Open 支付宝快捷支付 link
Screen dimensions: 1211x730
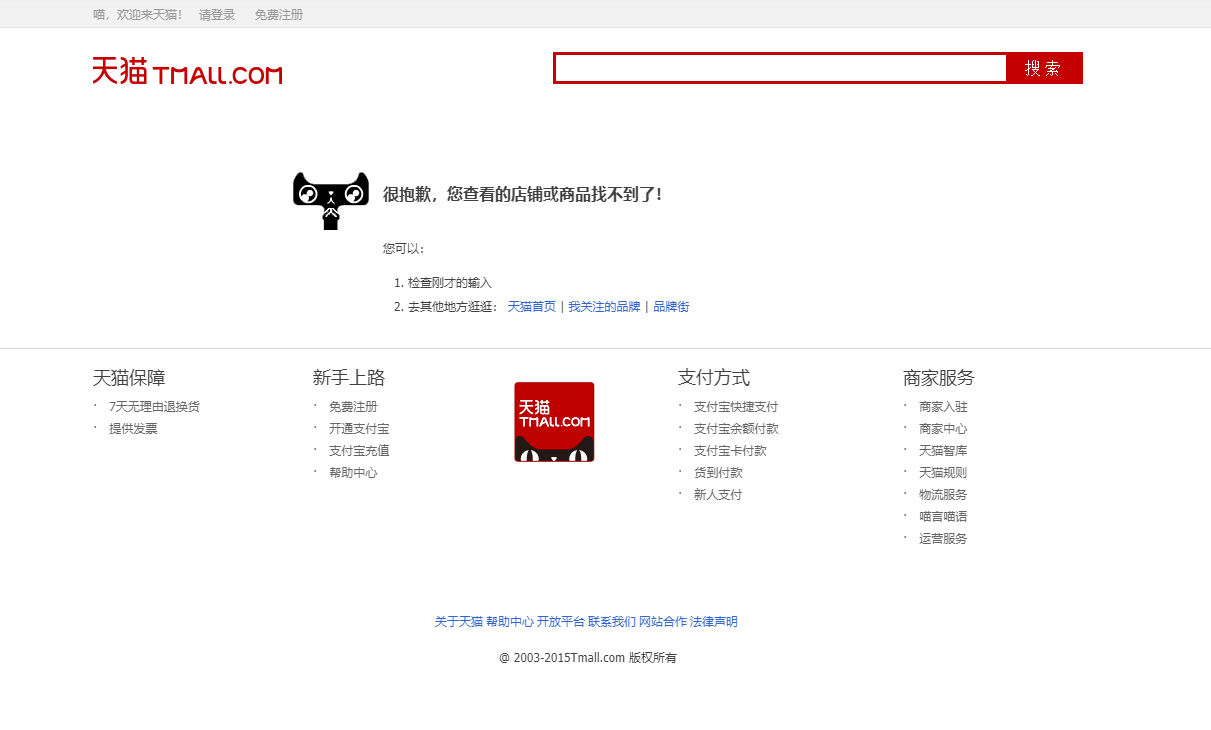(736, 407)
